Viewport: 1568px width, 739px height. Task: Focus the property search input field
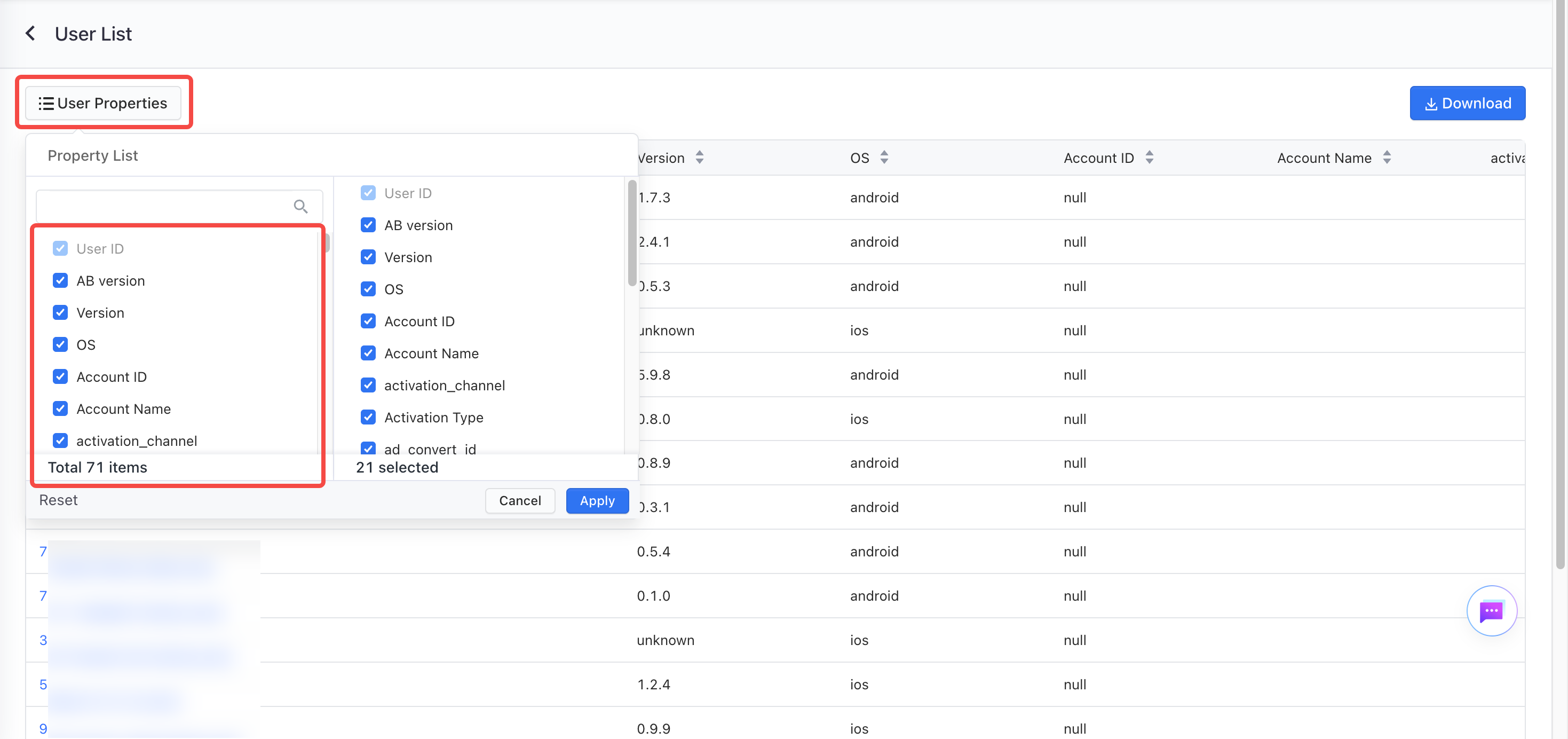179,207
